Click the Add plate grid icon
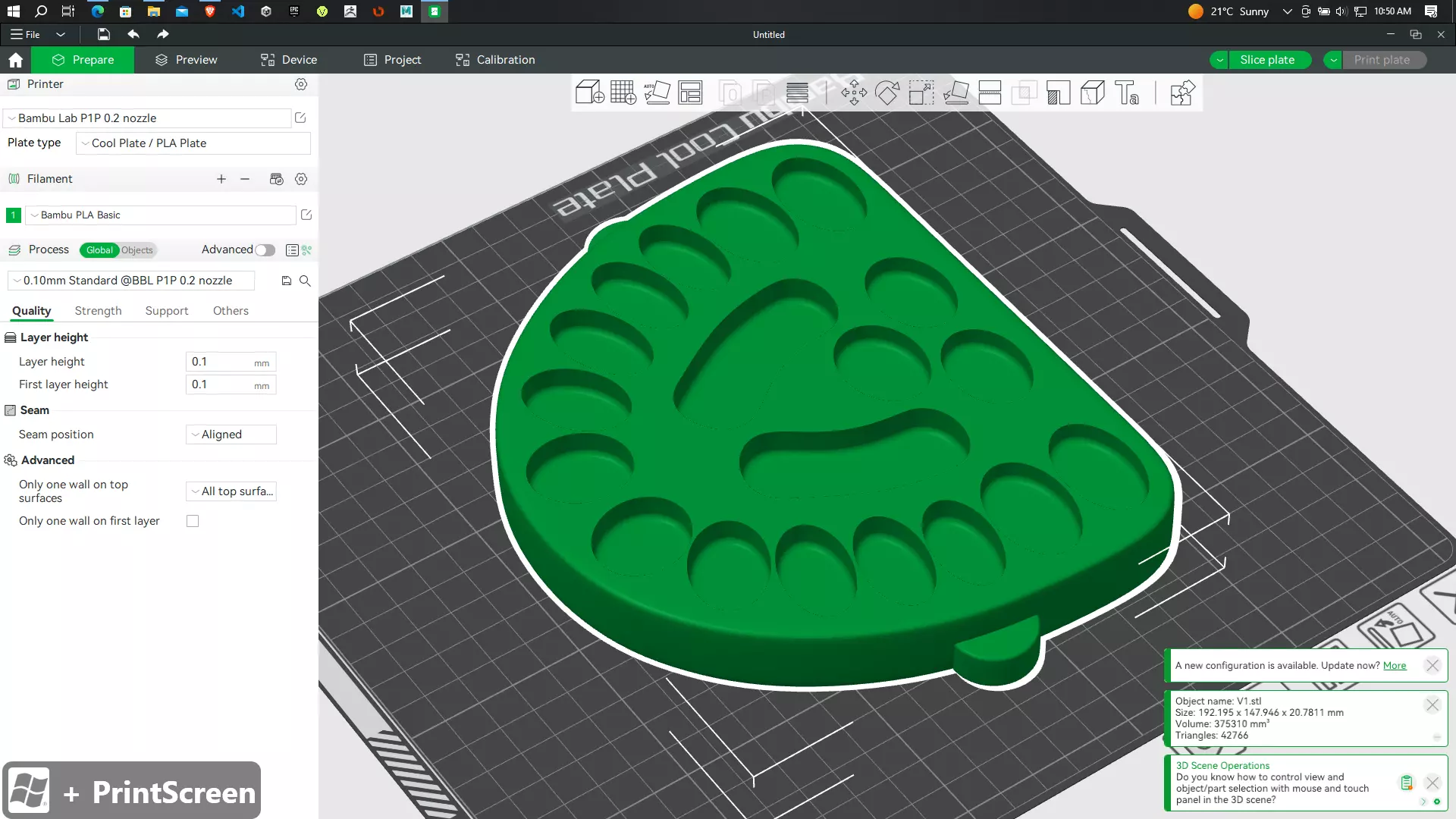The height and width of the screenshot is (819, 1456). 623,93
